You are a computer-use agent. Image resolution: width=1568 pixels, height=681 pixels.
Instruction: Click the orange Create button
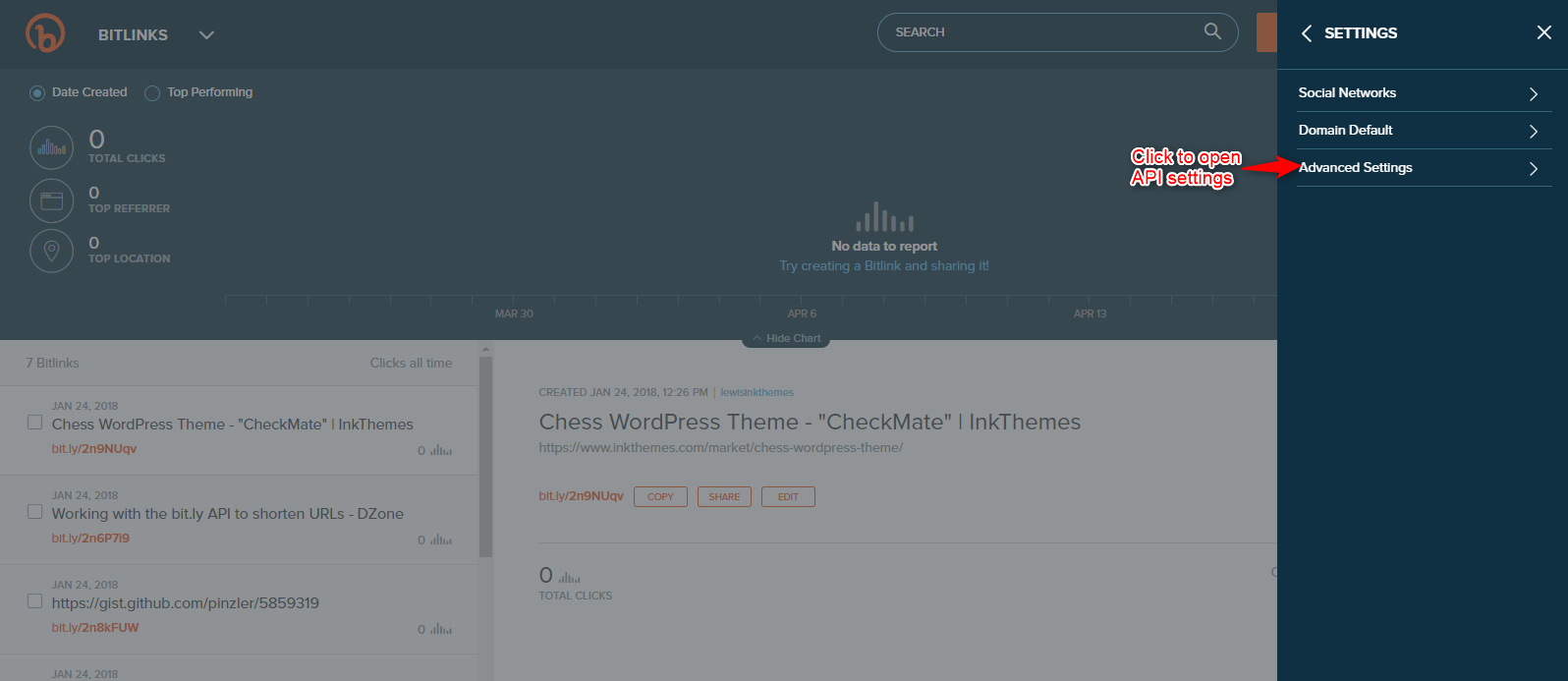(x=1266, y=32)
